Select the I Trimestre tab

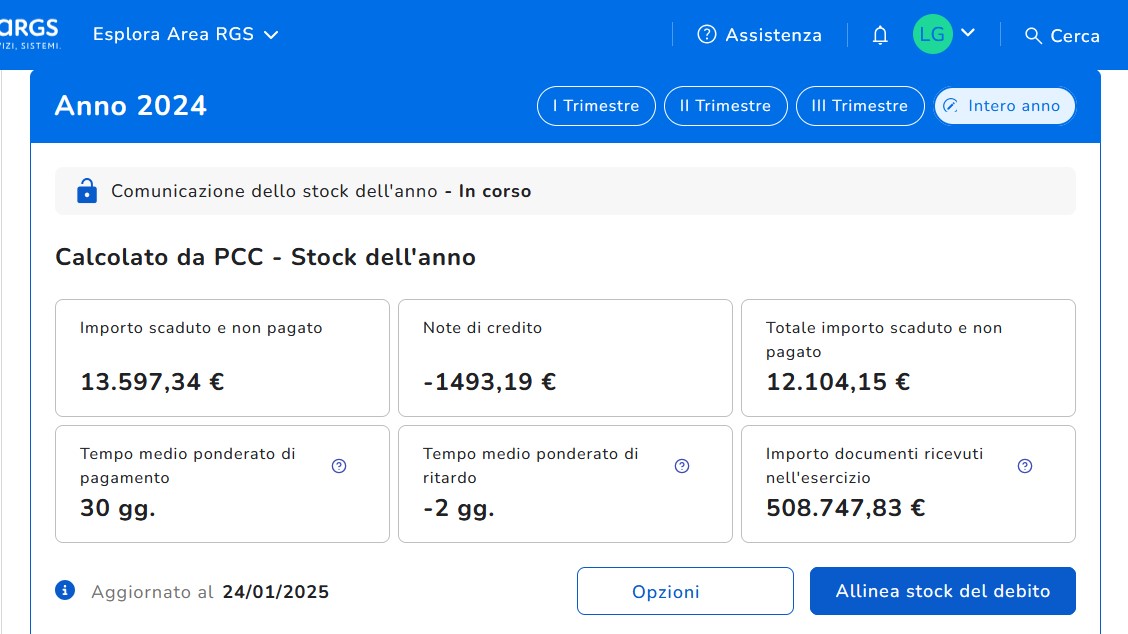(596, 106)
